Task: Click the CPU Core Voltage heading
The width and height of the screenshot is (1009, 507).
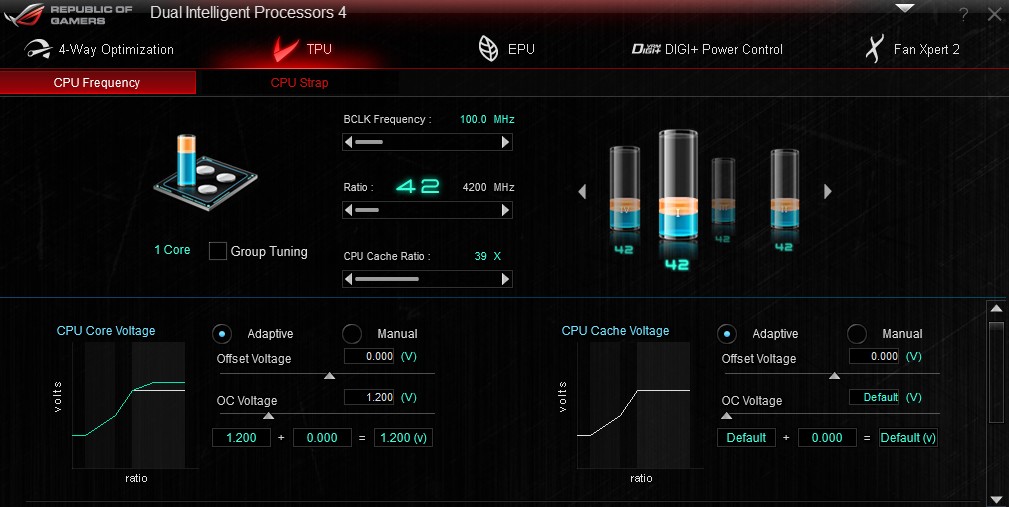Action: tap(106, 331)
